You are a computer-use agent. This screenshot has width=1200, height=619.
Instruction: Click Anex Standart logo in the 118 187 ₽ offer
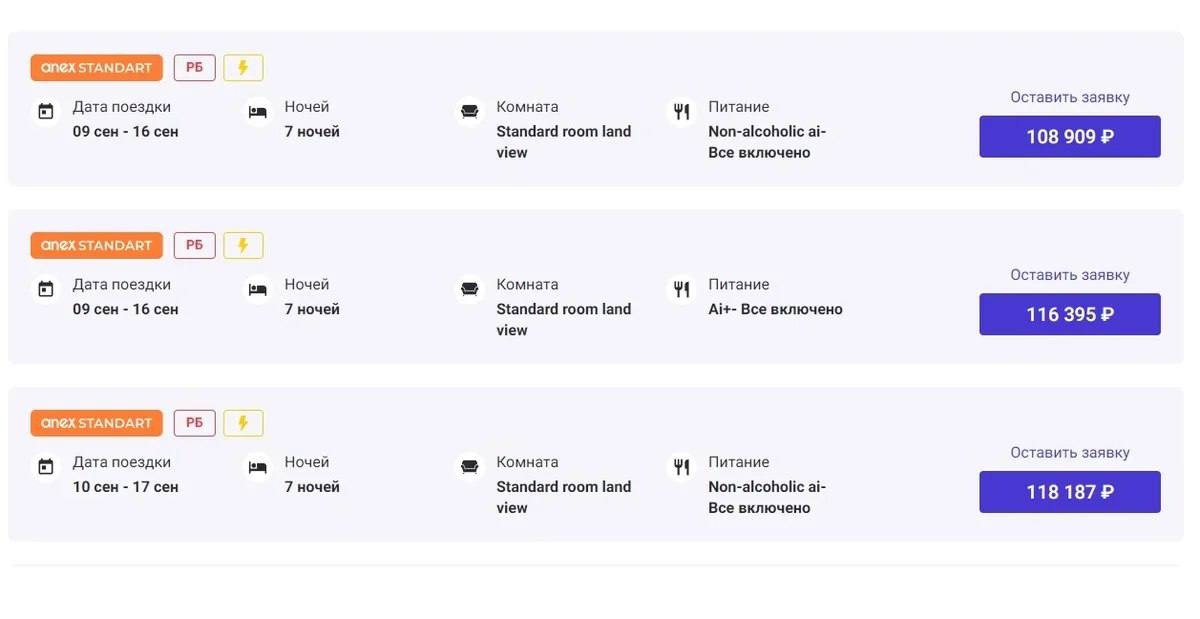pos(96,423)
